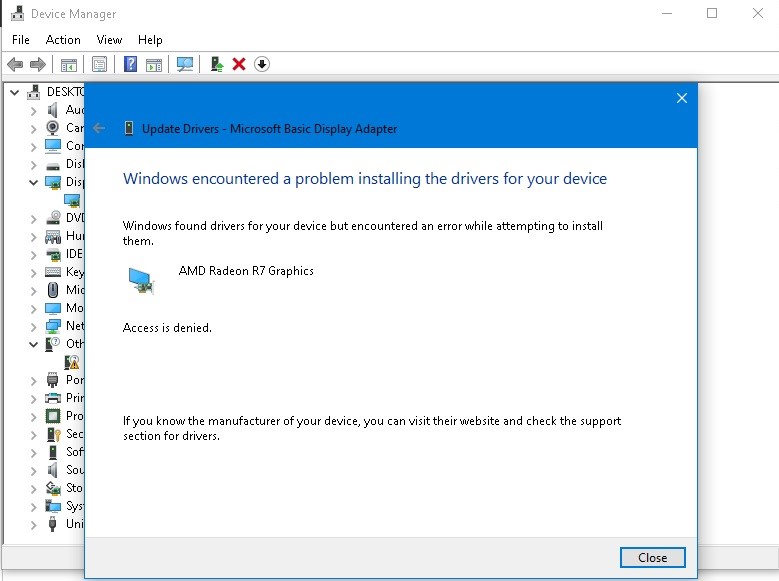Click the Close button in the Update Drivers dialog
The width and height of the screenshot is (779, 581).
click(x=652, y=558)
